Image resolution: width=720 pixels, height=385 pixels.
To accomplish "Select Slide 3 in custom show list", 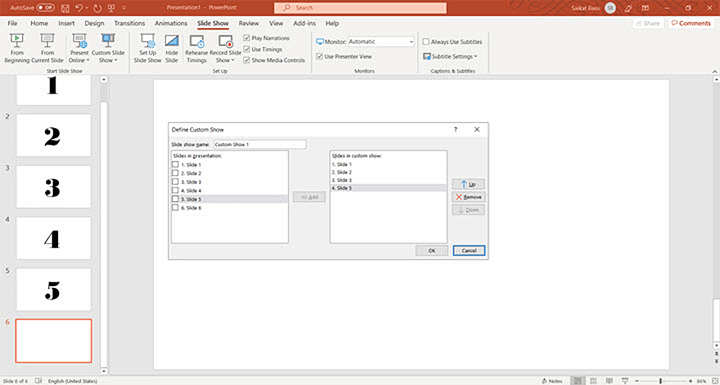I will pyautogui.click(x=388, y=180).
